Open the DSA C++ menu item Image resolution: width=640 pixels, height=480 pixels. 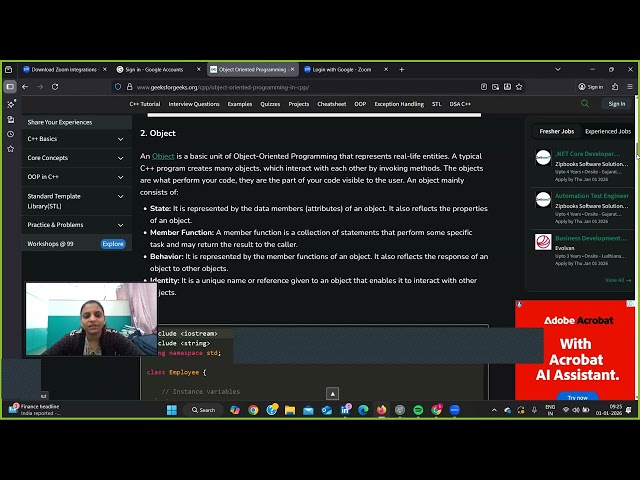[460, 104]
